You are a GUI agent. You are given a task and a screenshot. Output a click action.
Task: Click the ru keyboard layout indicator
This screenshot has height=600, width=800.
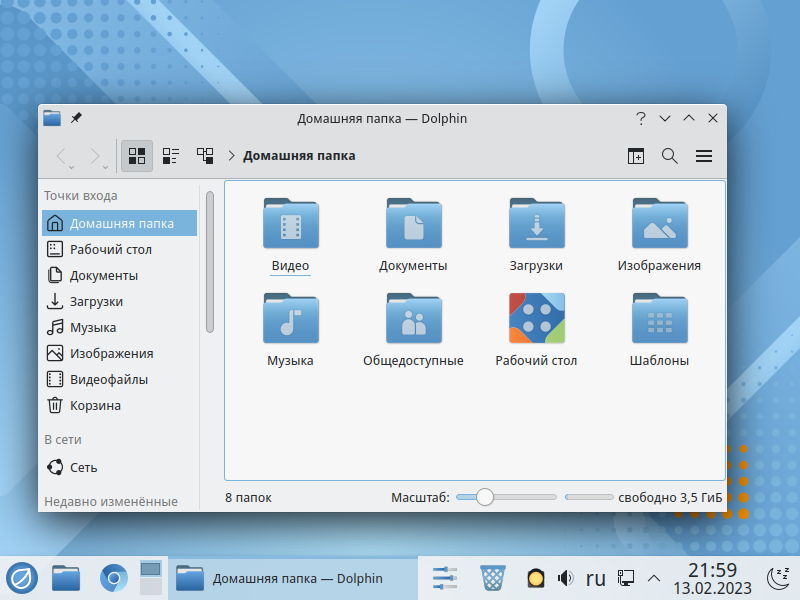coord(596,578)
